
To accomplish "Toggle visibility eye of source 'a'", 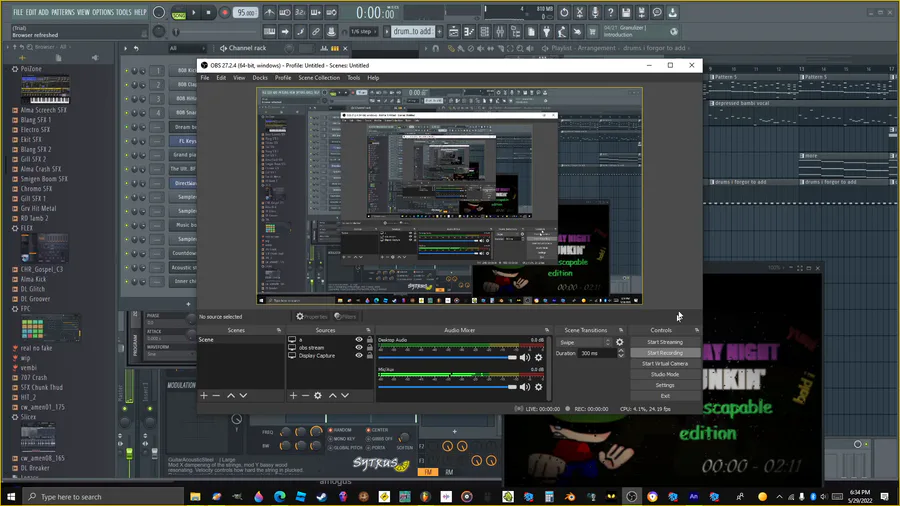I will click(x=359, y=340).
